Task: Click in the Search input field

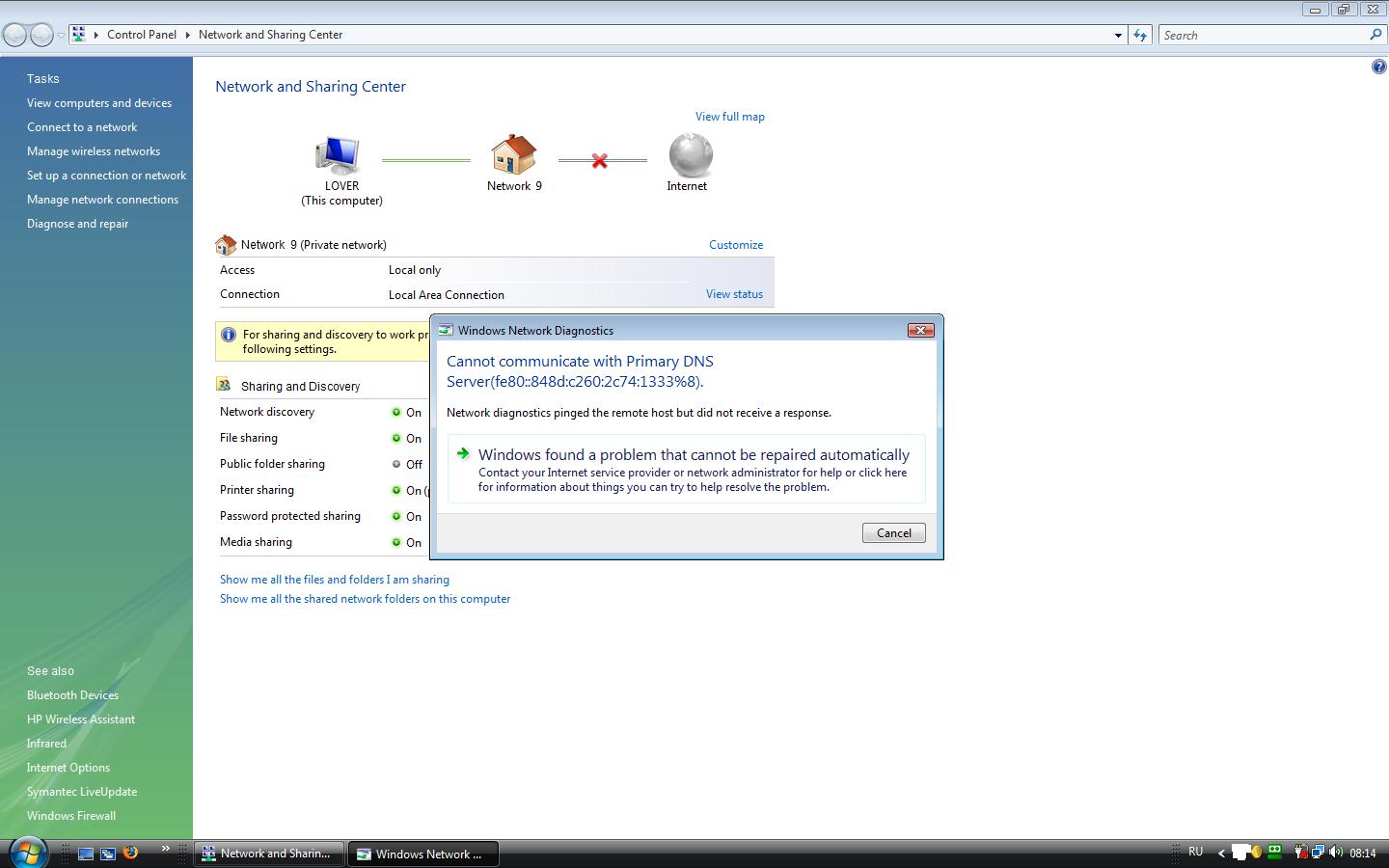Action: point(1262,35)
